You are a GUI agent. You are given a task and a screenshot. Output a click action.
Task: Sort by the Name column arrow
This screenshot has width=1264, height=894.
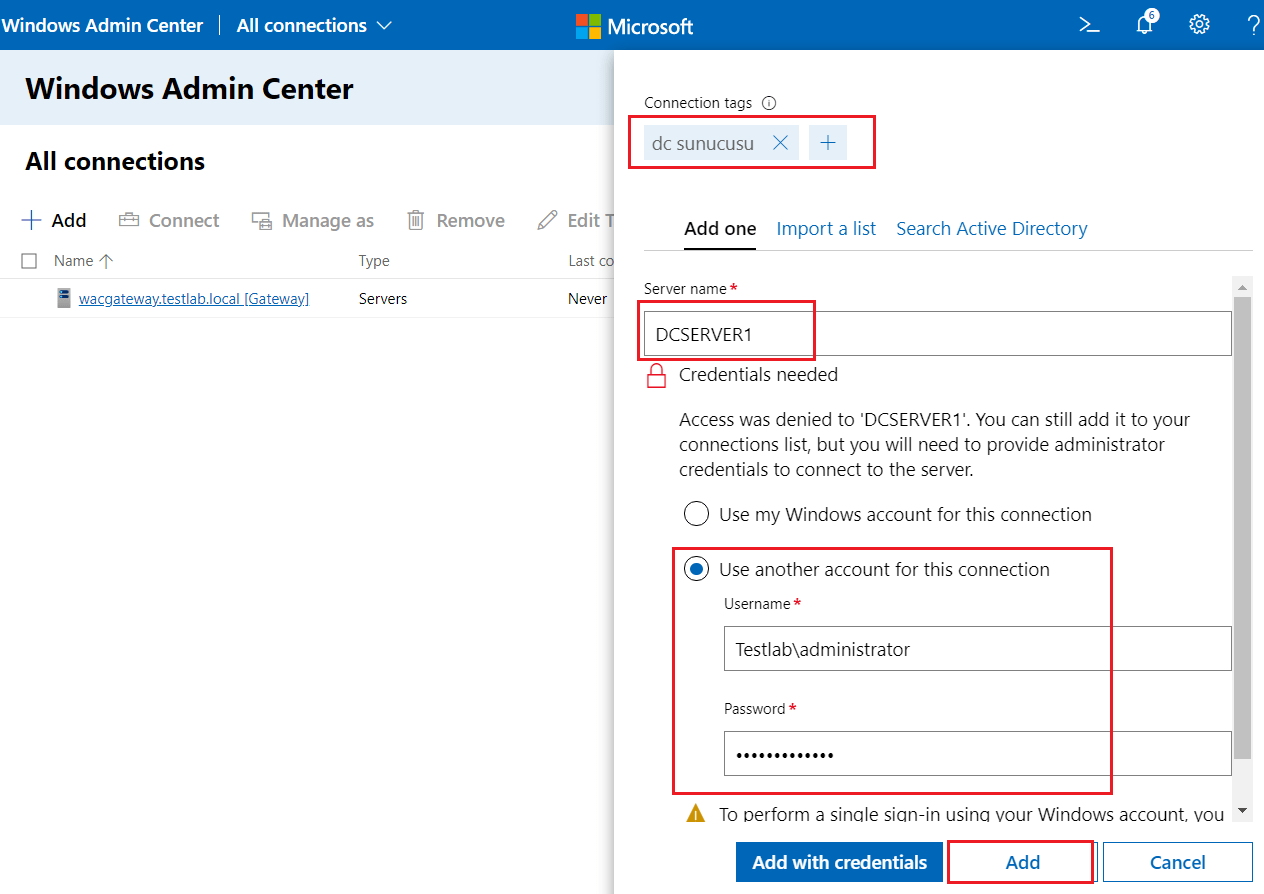tap(106, 261)
